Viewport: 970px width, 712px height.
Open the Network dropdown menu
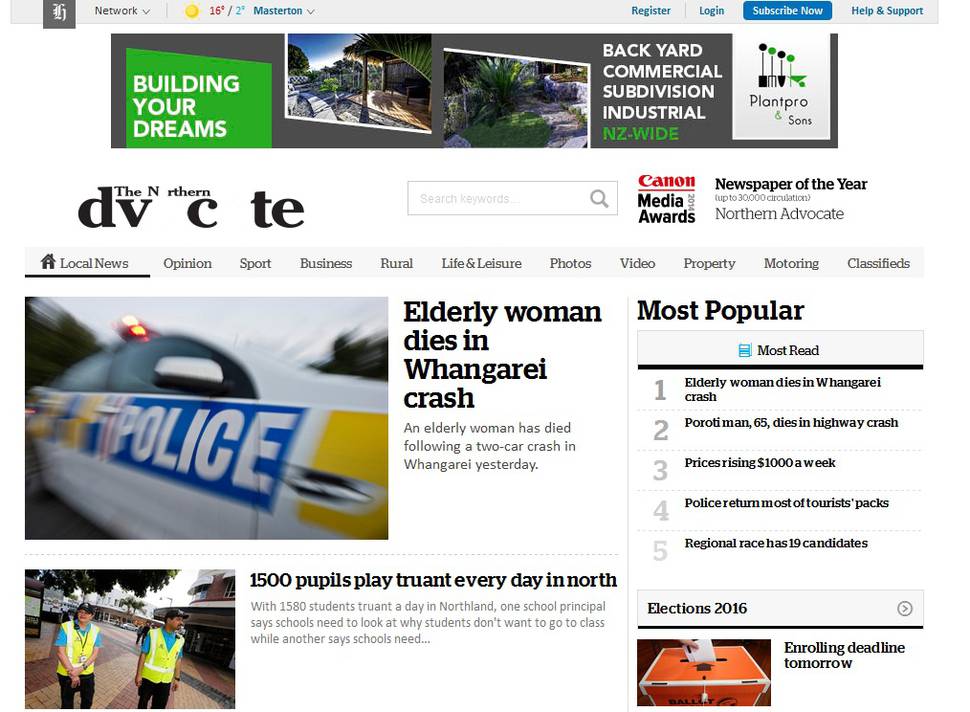coord(122,11)
